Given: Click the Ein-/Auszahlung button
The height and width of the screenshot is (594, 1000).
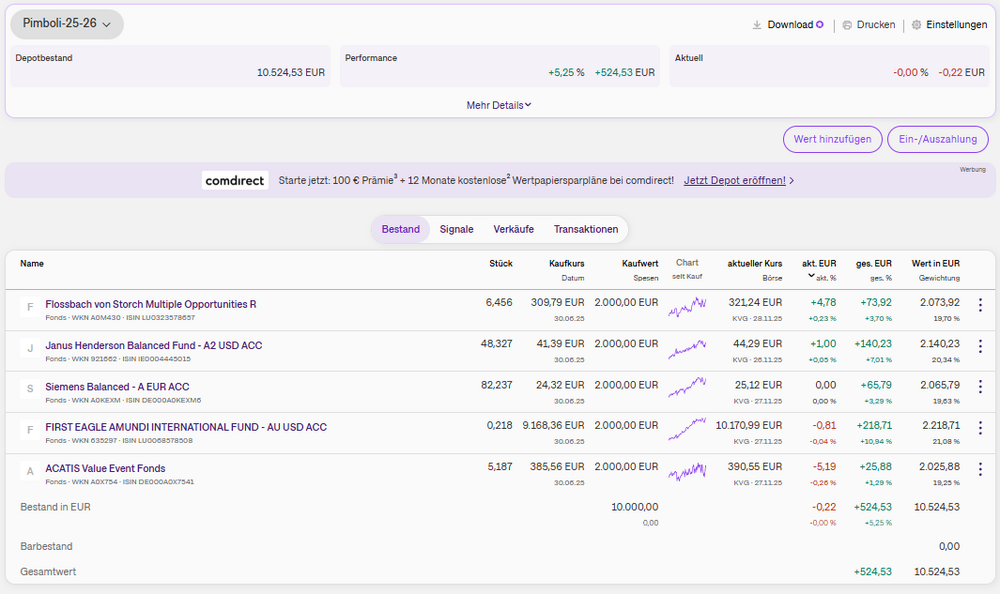Looking at the screenshot, I should [937, 139].
